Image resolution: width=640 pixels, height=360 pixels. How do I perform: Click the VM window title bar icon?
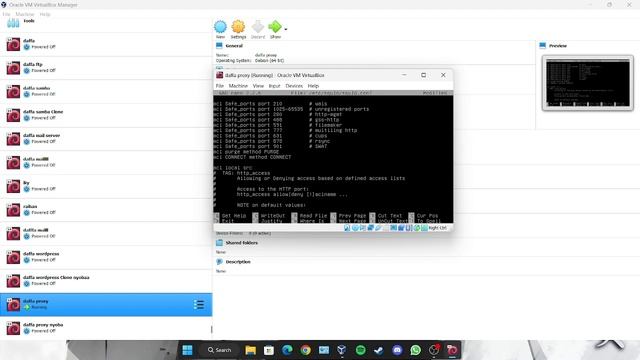220,75
